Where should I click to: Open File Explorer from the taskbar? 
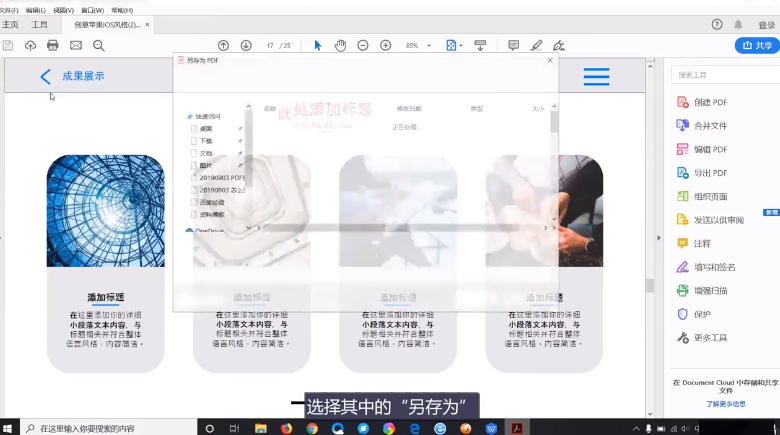261,428
